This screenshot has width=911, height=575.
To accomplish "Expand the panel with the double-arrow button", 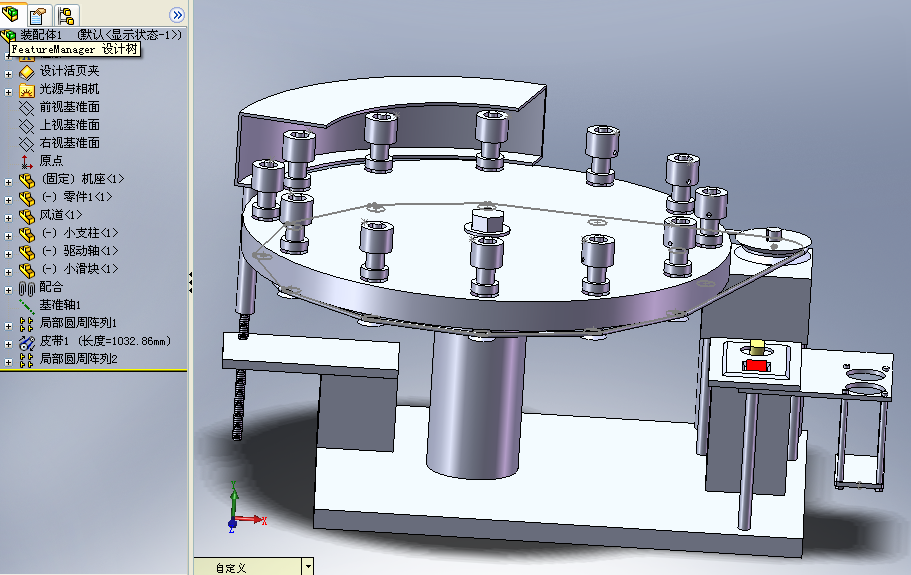I will coord(177,15).
